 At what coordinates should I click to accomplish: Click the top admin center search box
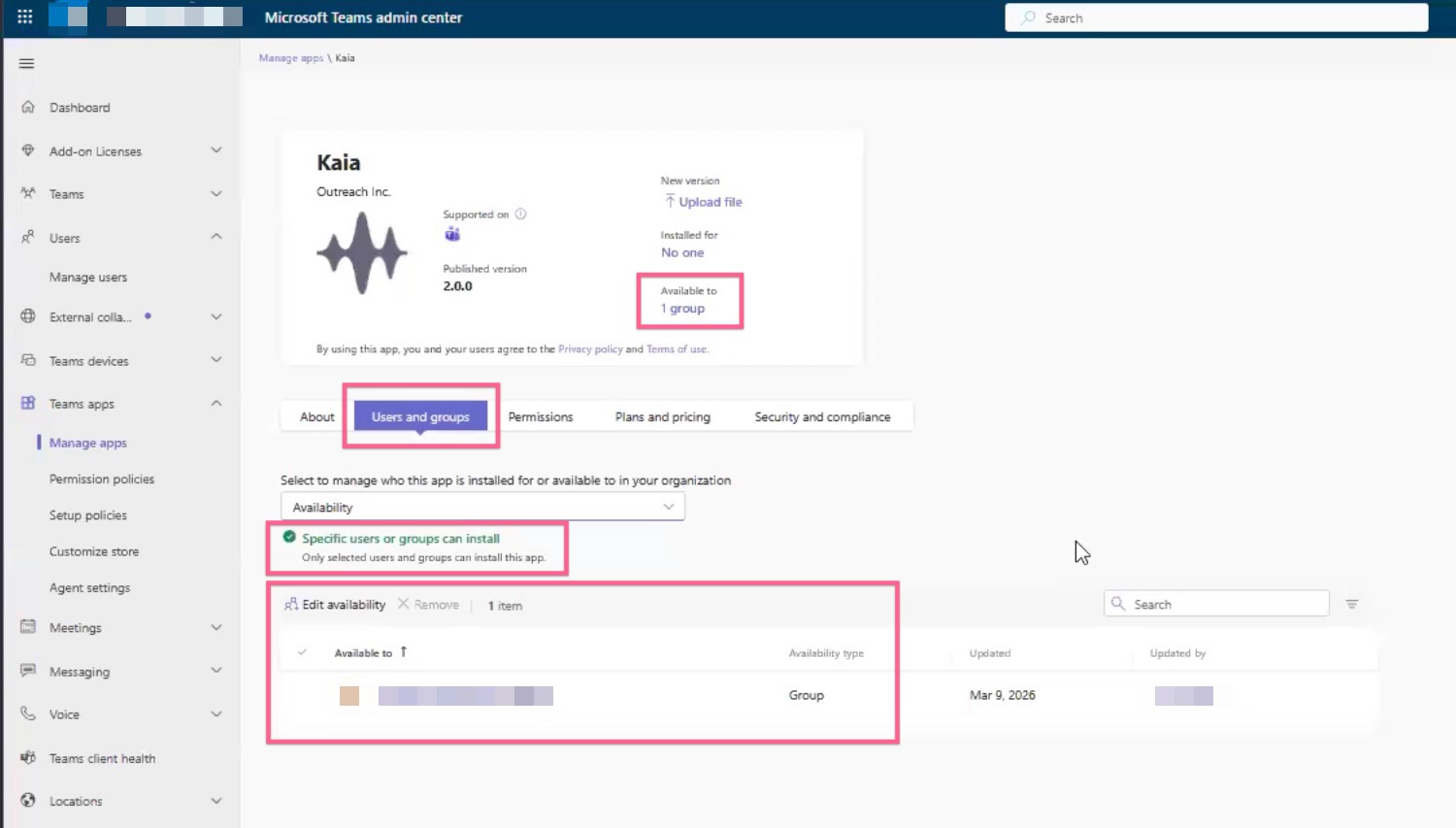click(1216, 17)
